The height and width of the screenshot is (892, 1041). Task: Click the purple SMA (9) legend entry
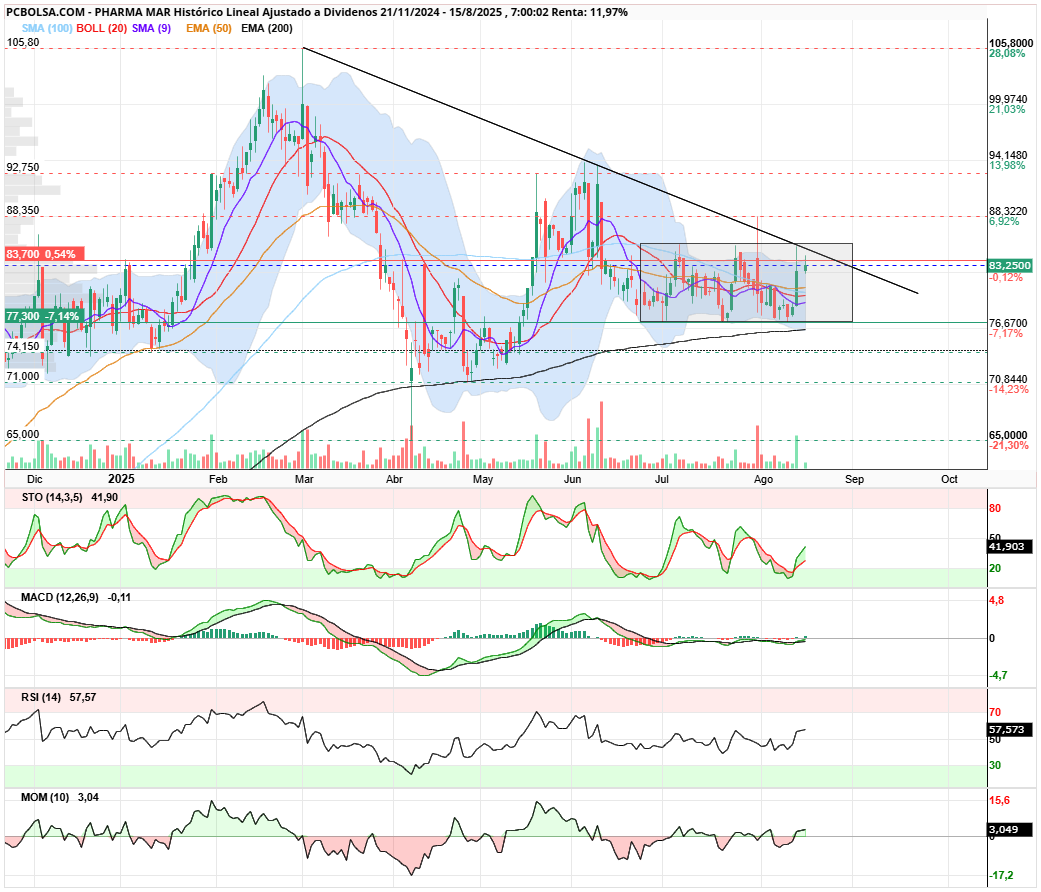pos(151,28)
